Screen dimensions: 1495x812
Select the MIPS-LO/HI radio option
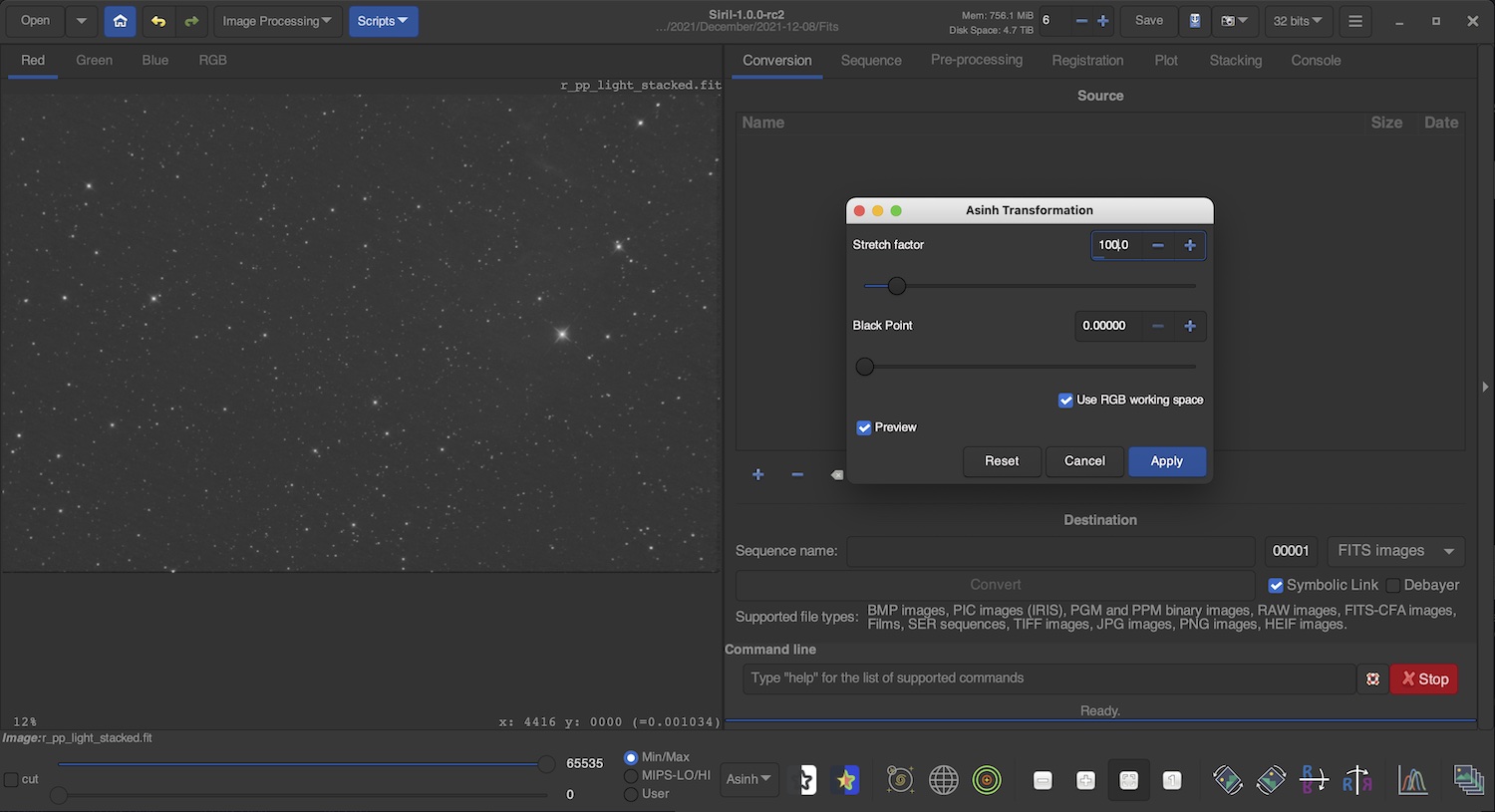pos(631,776)
